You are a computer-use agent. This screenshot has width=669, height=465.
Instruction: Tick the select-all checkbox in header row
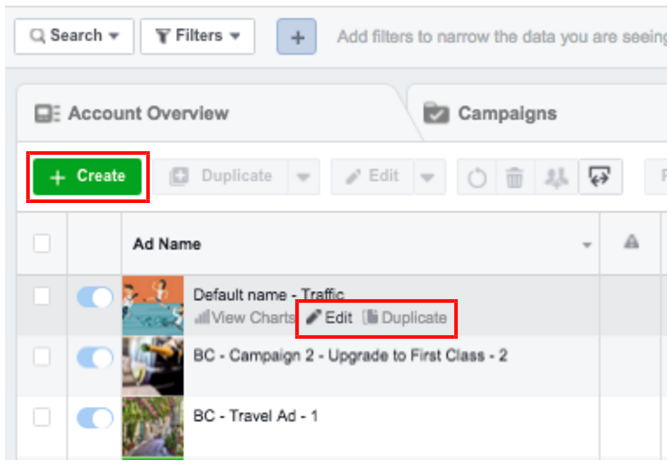pos(42,244)
